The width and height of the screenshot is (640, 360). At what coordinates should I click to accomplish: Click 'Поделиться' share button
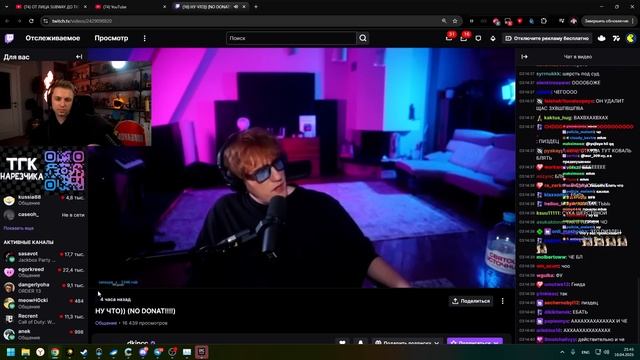[x=471, y=301]
